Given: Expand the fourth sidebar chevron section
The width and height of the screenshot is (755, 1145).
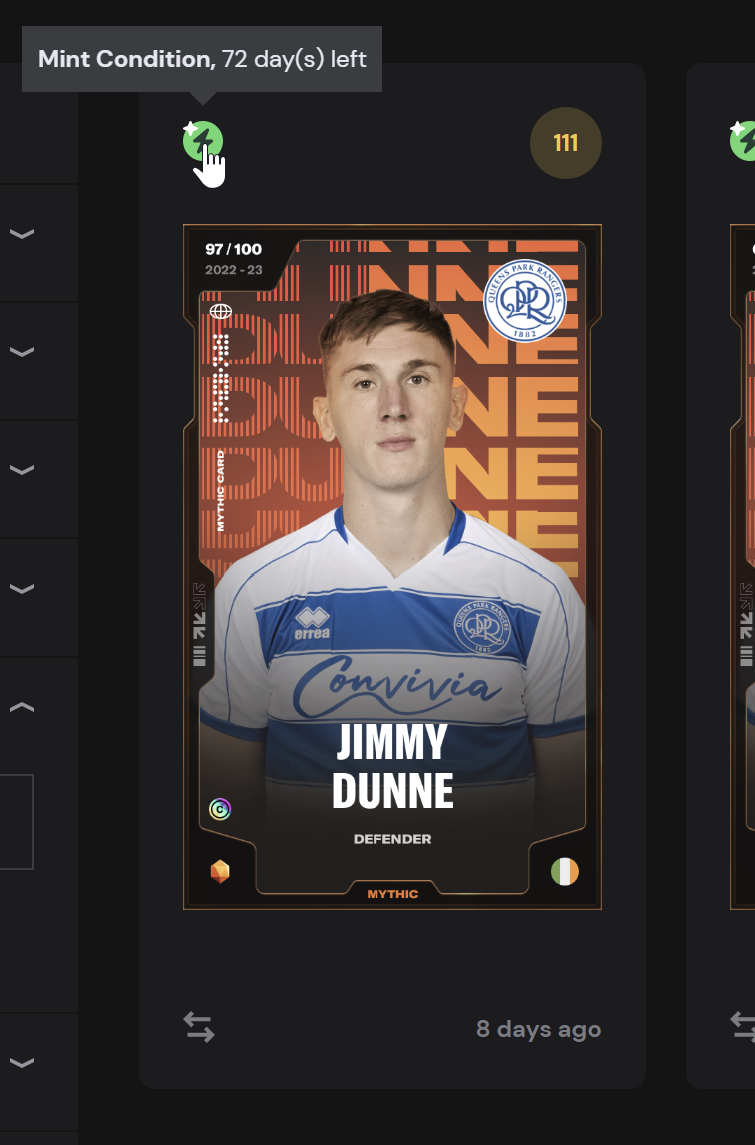Looking at the screenshot, I should point(22,589).
